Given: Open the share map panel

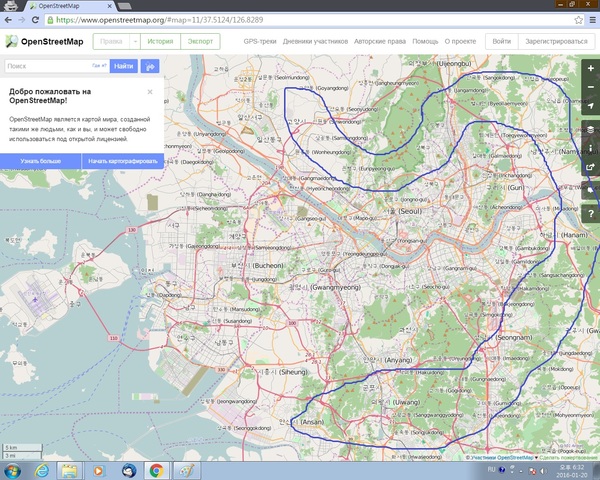Looking at the screenshot, I should pyautogui.click(x=591, y=167).
